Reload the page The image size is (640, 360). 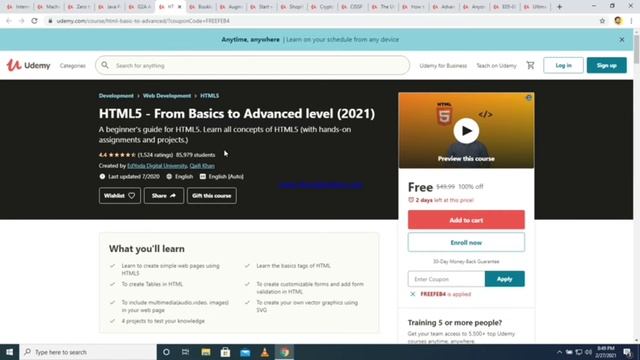tap(34, 21)
